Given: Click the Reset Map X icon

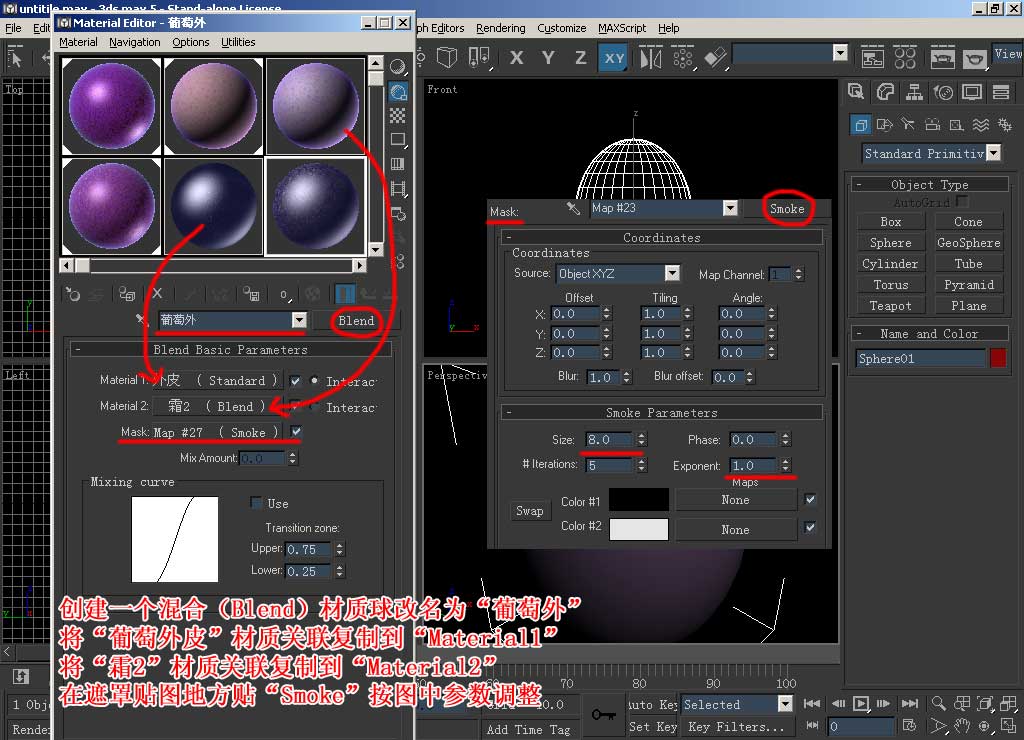Looking at the screenshot, I should coord(157,295).
